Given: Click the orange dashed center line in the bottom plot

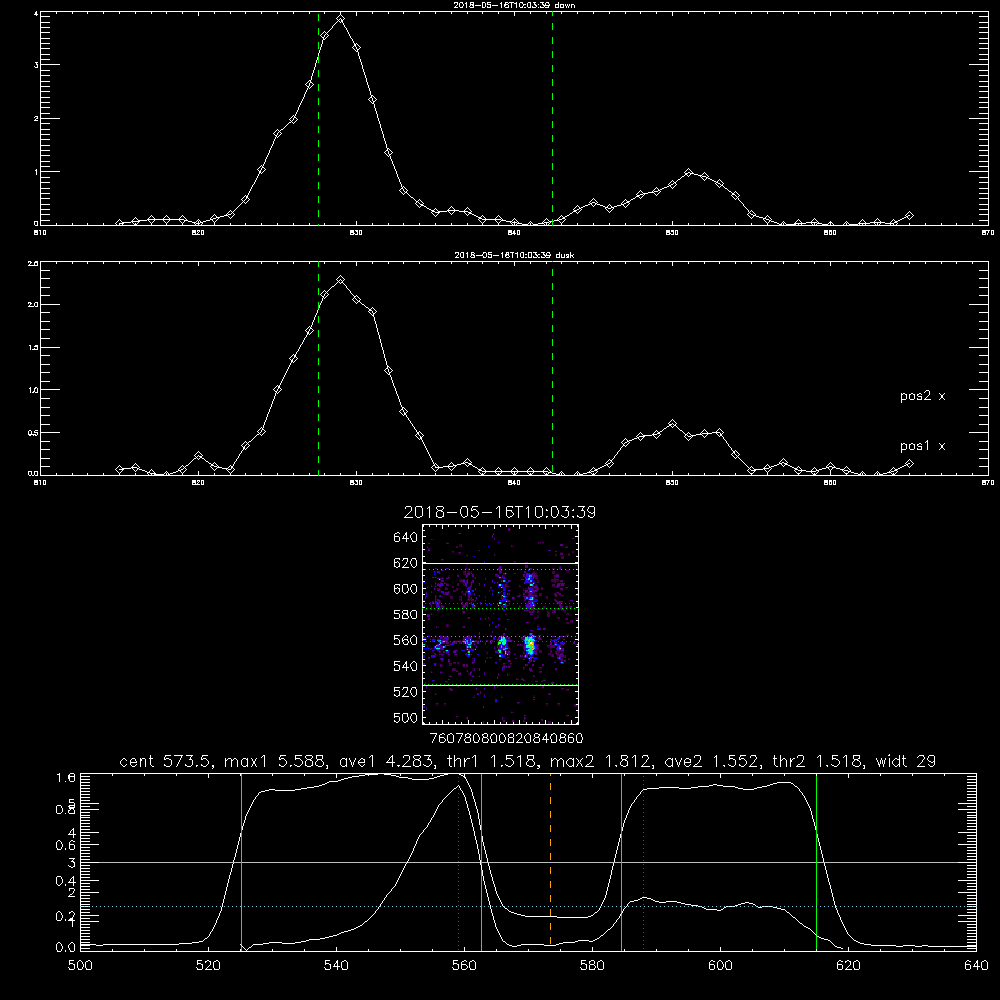Looking at the screenshot, I should (x=550, y=861).
